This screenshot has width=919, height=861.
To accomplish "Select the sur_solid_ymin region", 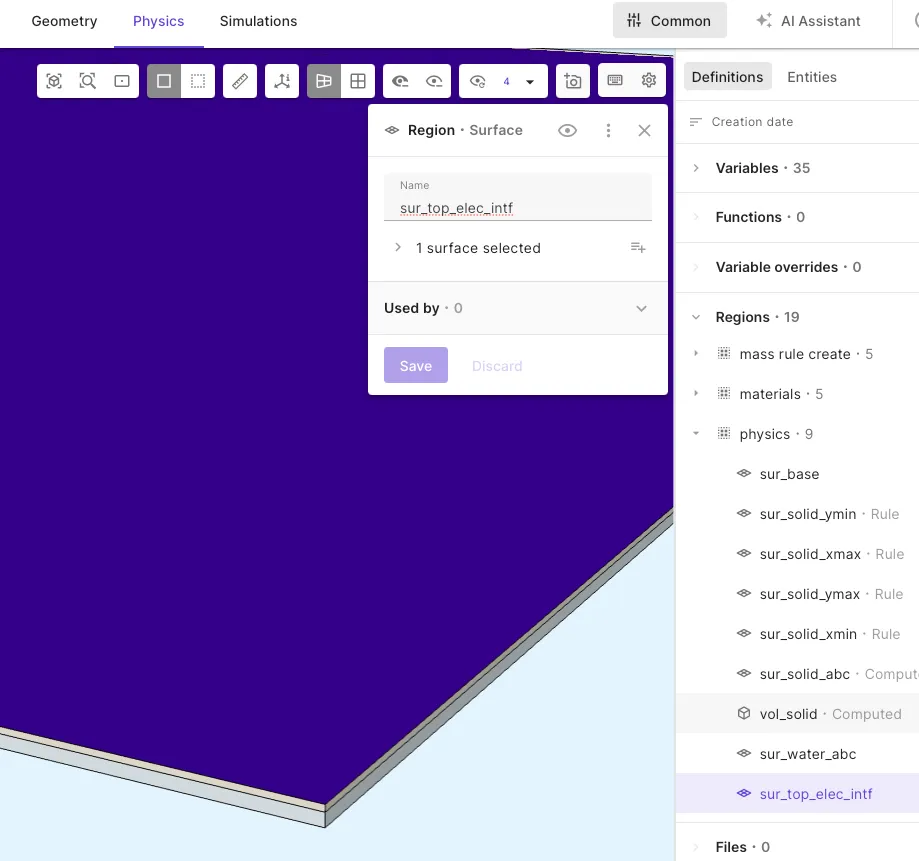I will (797, 514).
